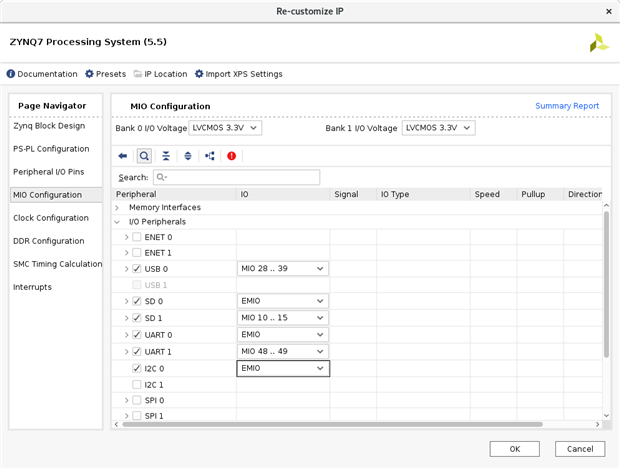Select DDR Configuration in Page Navigator
The image size is (620, 469).
tap(49, 241)
